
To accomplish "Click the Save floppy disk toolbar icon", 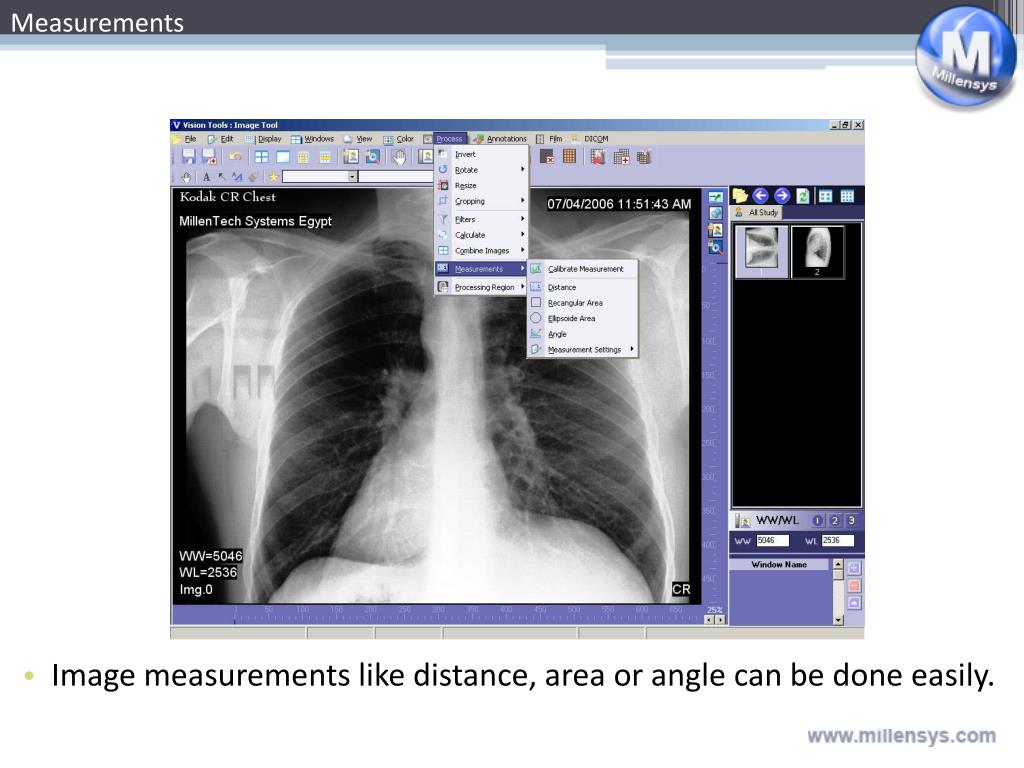I will (x=189, y=157).
